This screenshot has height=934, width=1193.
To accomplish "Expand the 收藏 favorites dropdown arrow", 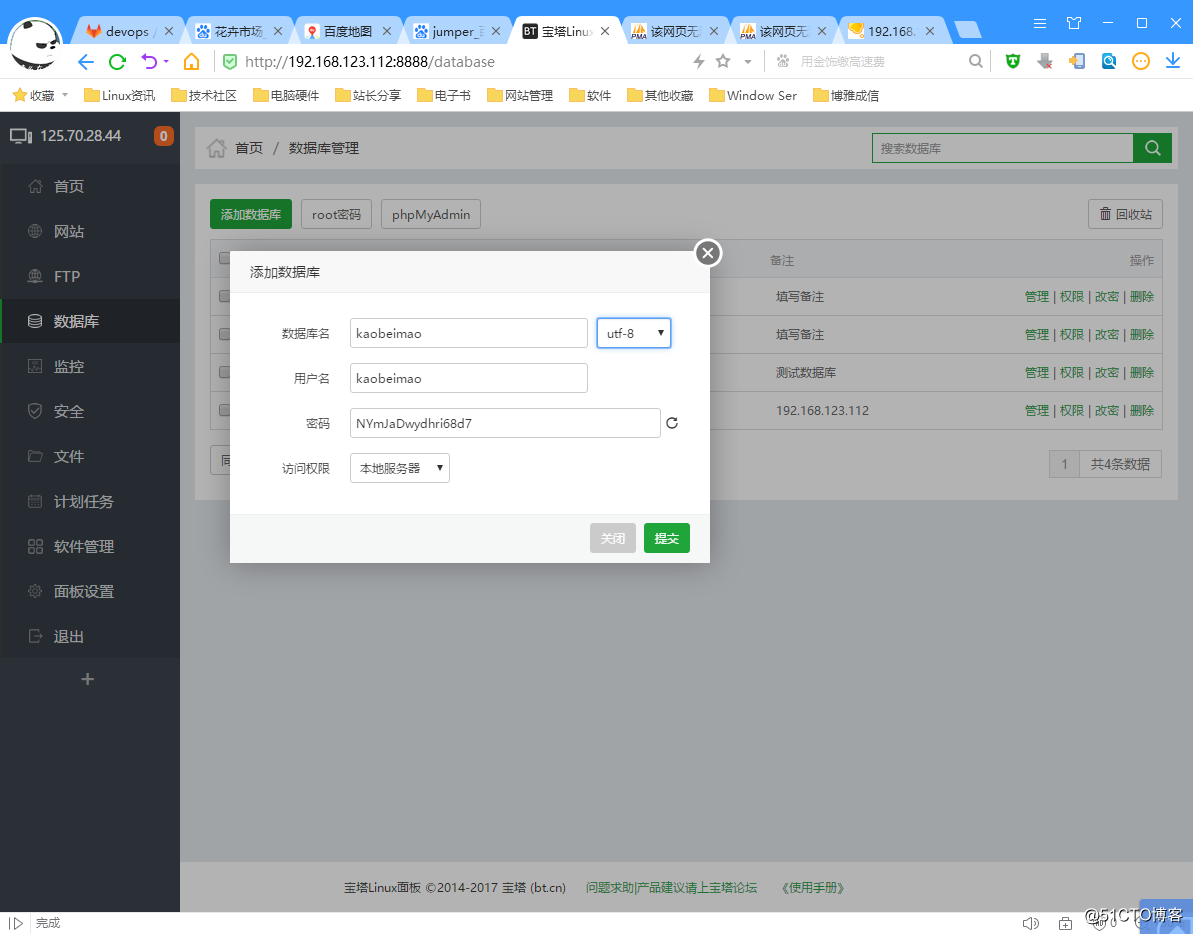I will point(65,95).
